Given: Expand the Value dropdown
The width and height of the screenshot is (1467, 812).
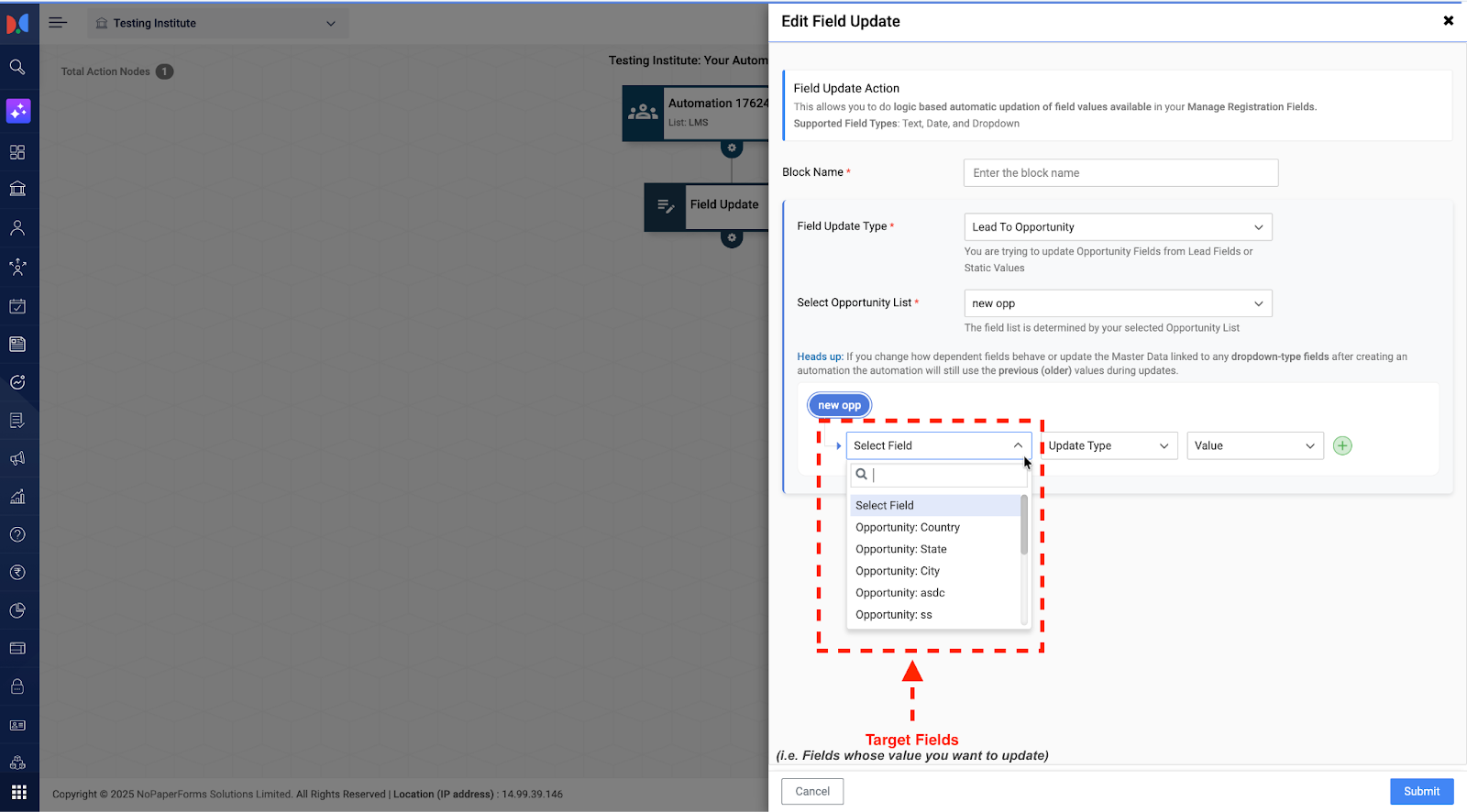Looking at the screenshot, I should coord(1254,446).
